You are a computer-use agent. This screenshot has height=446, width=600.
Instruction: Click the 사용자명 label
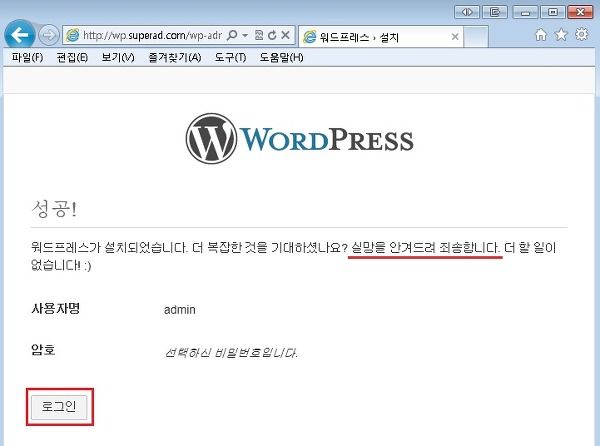click(55, 308)
